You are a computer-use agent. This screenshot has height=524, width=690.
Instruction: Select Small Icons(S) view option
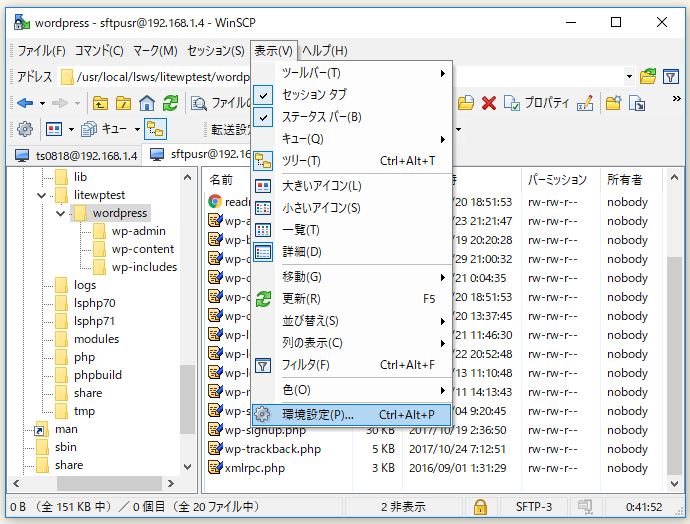coord(352,208)
